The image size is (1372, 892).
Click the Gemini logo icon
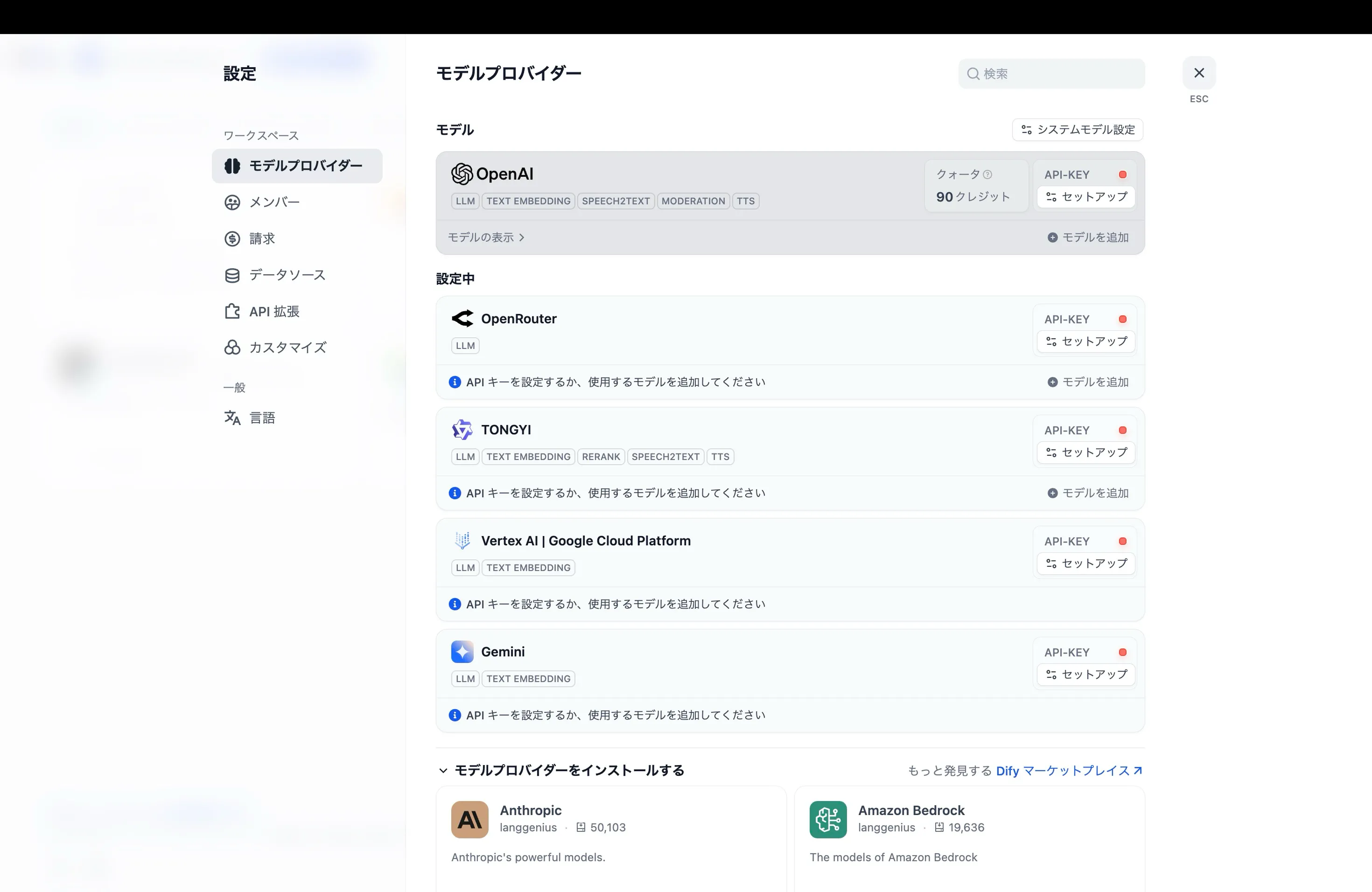tap(462, 652)
